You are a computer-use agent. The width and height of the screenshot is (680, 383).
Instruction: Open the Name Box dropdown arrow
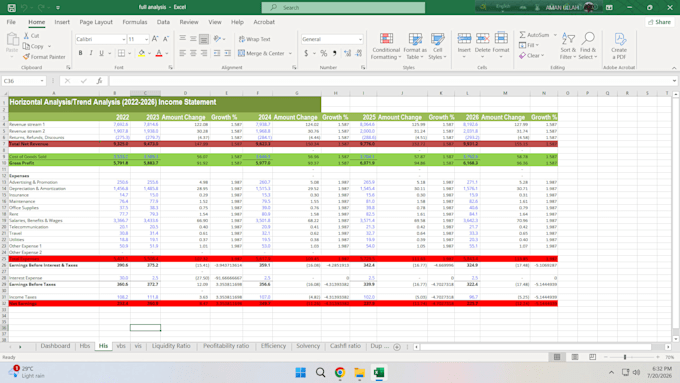pyautogui.click(x=42, y=81)
